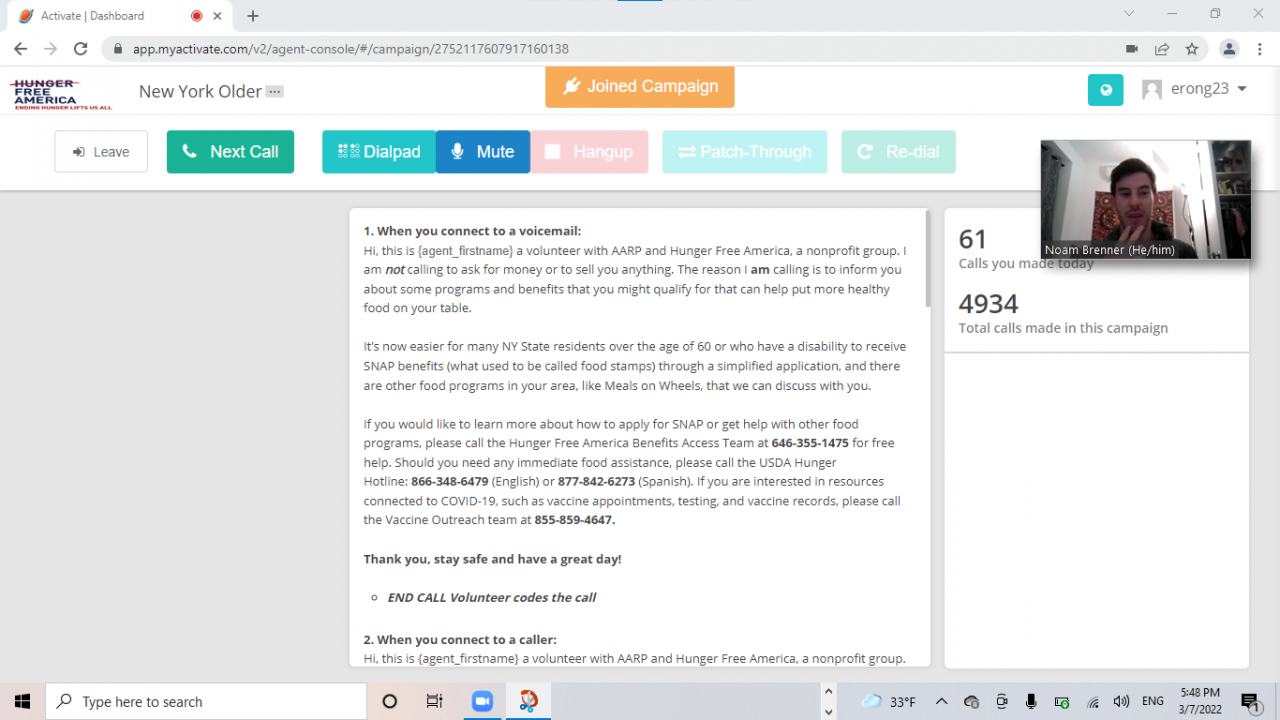Click the script panel vertical scrollbar
Viewport: 1280px width, 720px height.
click(928, 258)
